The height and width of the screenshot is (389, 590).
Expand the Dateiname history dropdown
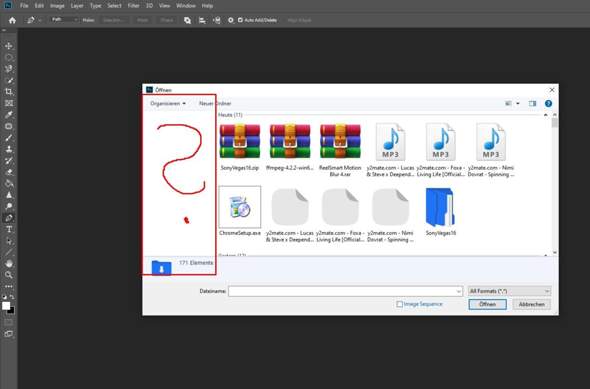458,291
